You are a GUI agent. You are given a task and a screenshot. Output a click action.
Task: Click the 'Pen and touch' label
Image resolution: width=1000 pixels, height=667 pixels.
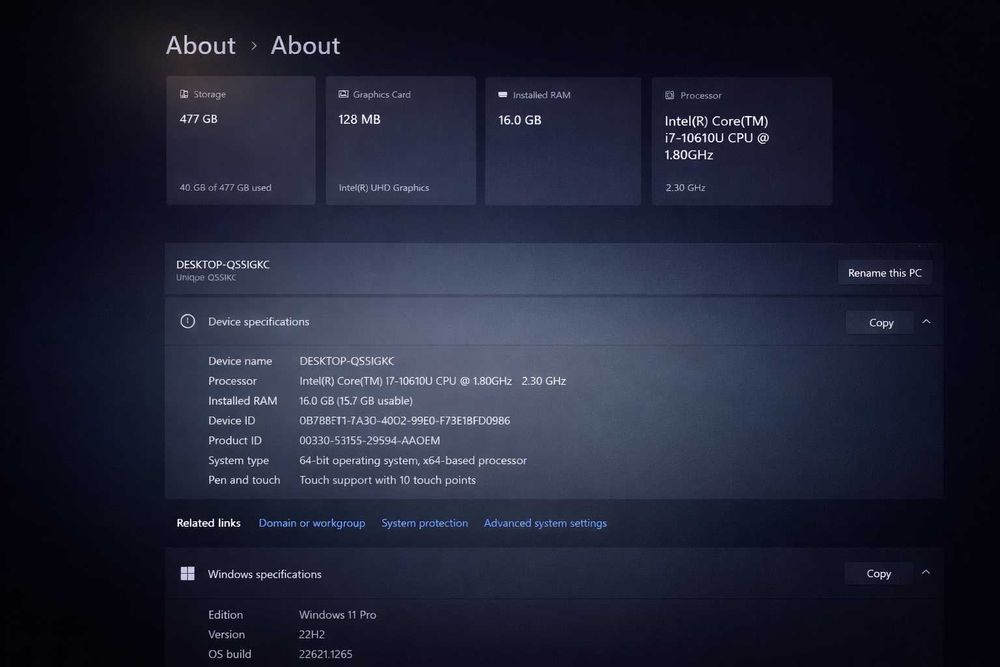pos(244,480)
